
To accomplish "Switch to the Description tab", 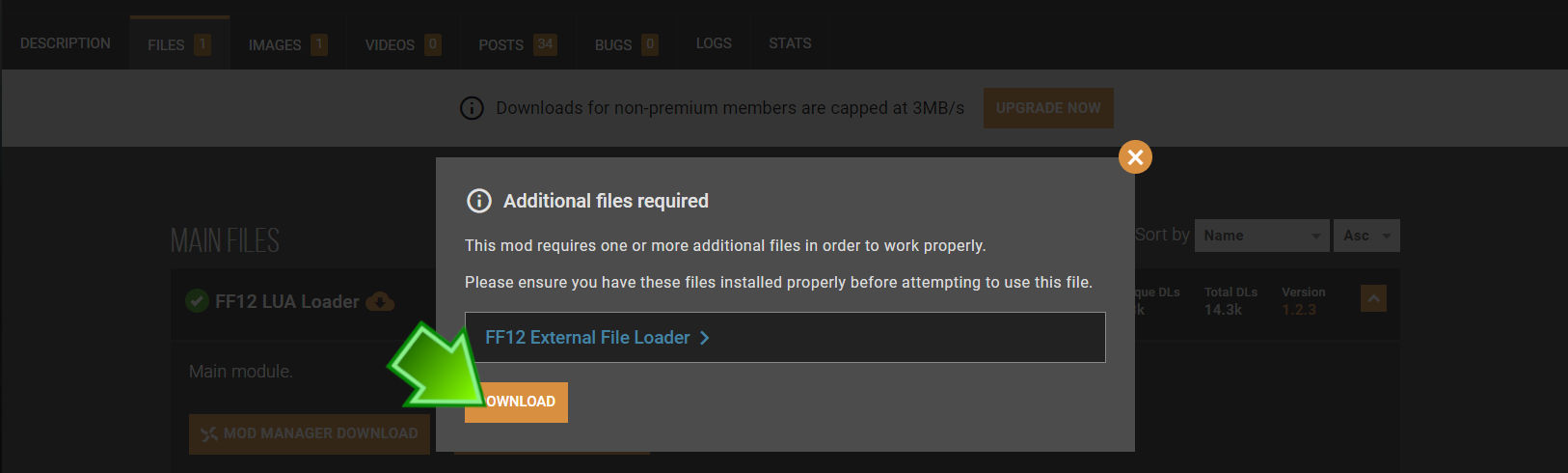I will 66,43.
